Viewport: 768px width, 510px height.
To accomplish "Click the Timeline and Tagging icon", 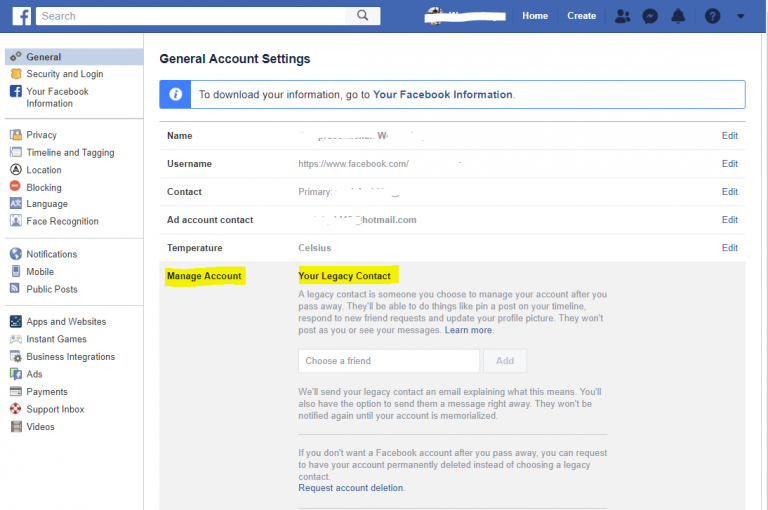I will [16, 152].
